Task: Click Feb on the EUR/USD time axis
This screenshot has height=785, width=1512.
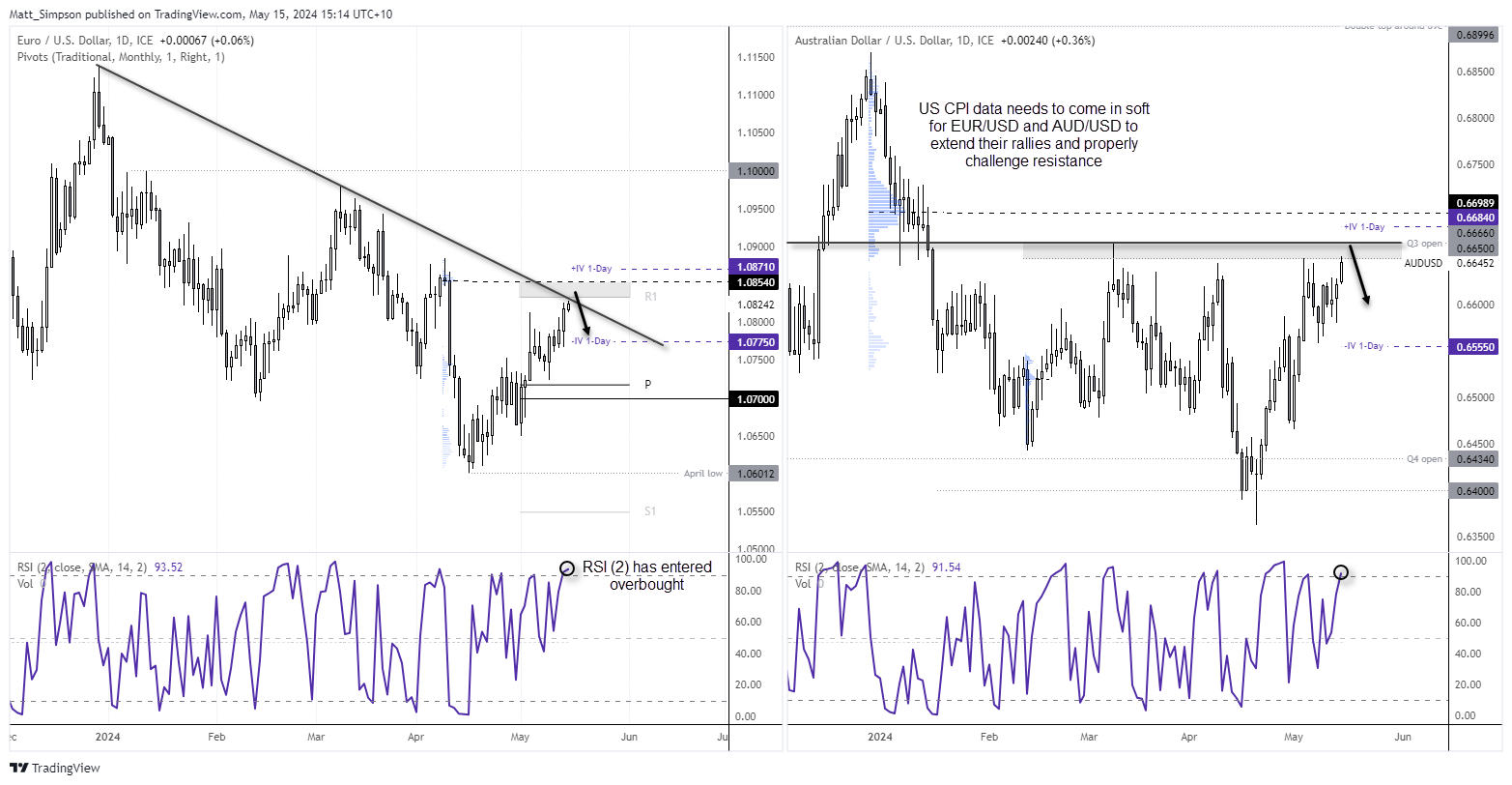Action: [x=215, y=737]
